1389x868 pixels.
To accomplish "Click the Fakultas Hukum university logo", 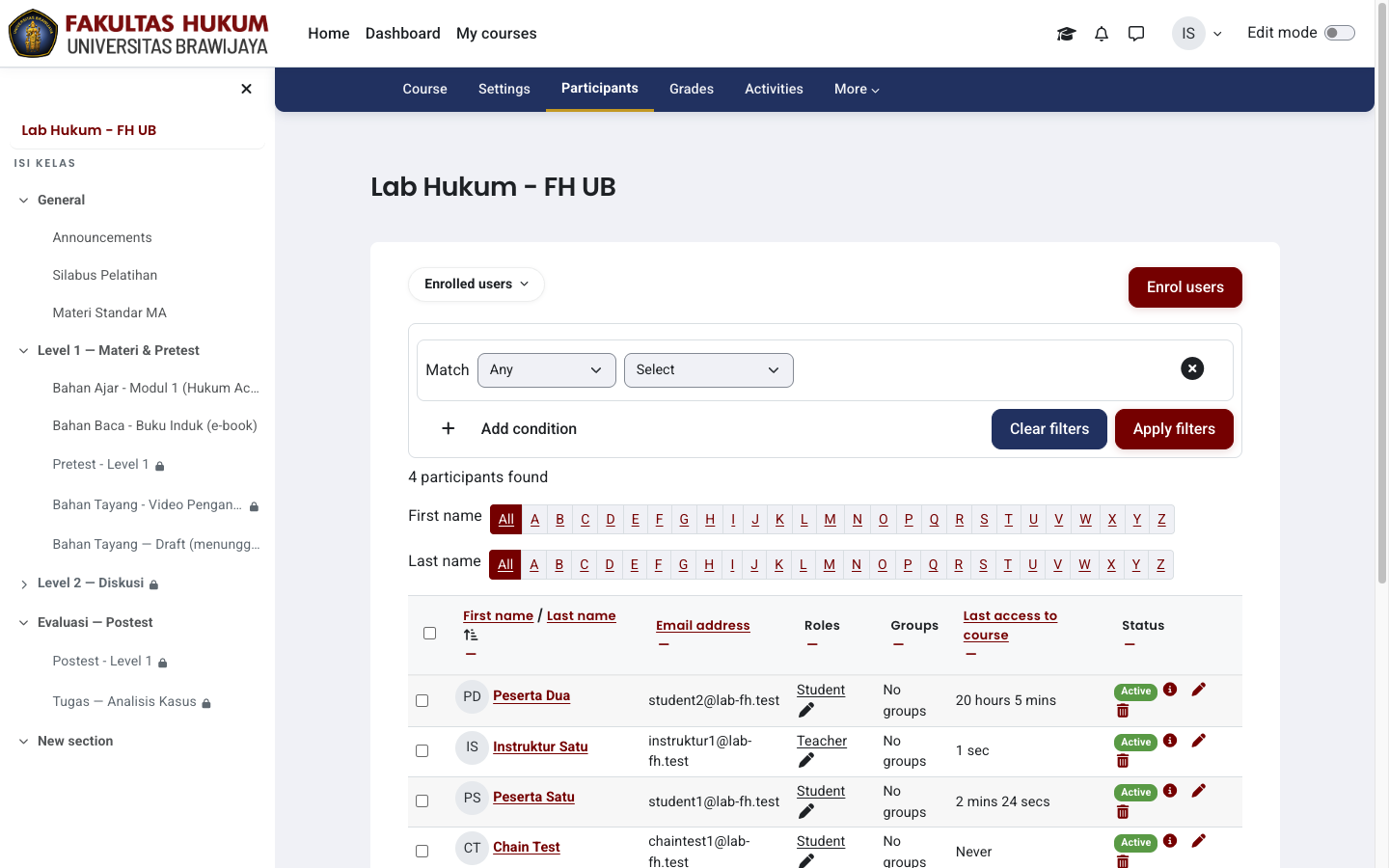I will click(139, 34).
